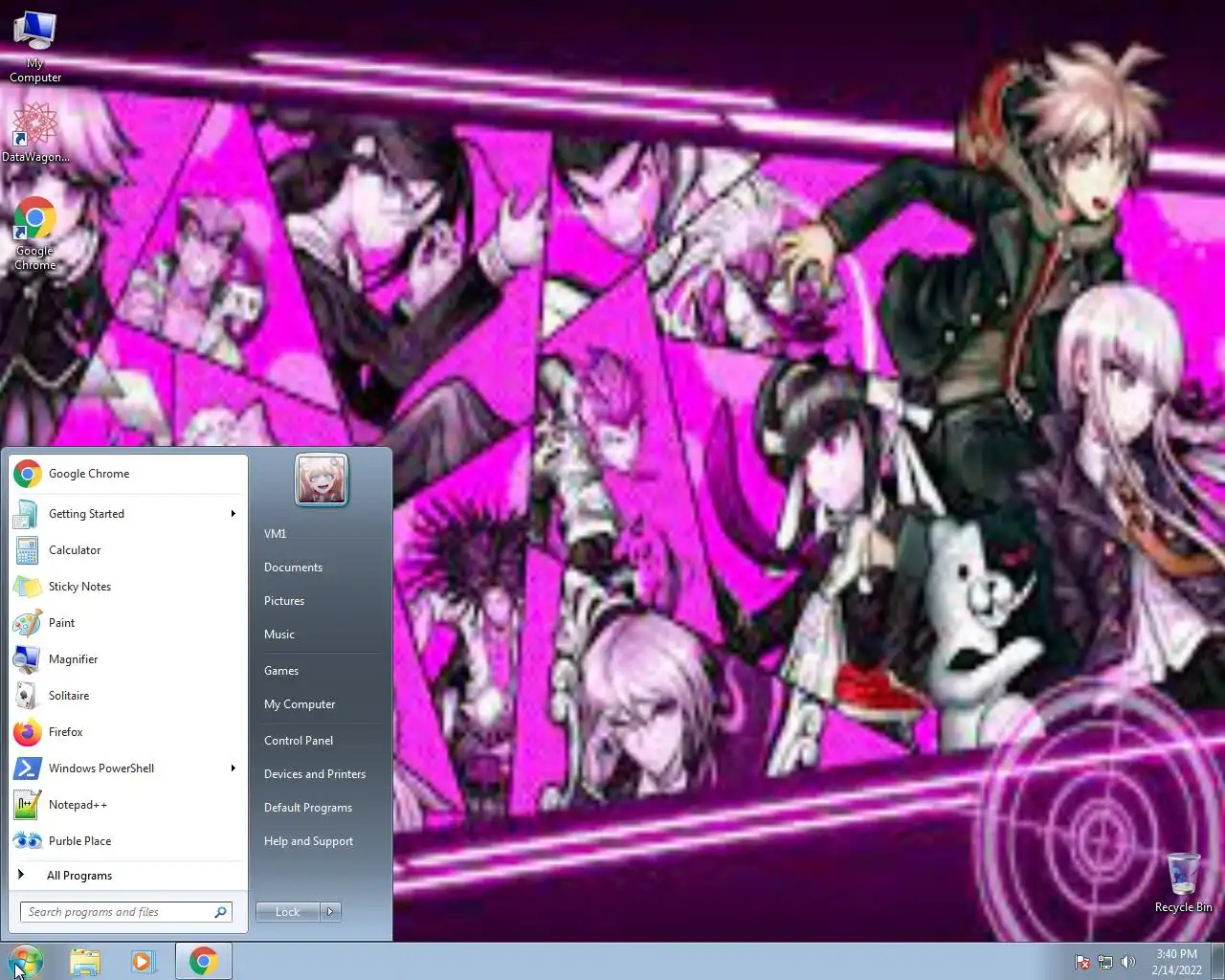Image resolution: width=1225 pixels, height=980 pixels.
Task: Launch Firefox from Start menu
Action: pos(128,732)
